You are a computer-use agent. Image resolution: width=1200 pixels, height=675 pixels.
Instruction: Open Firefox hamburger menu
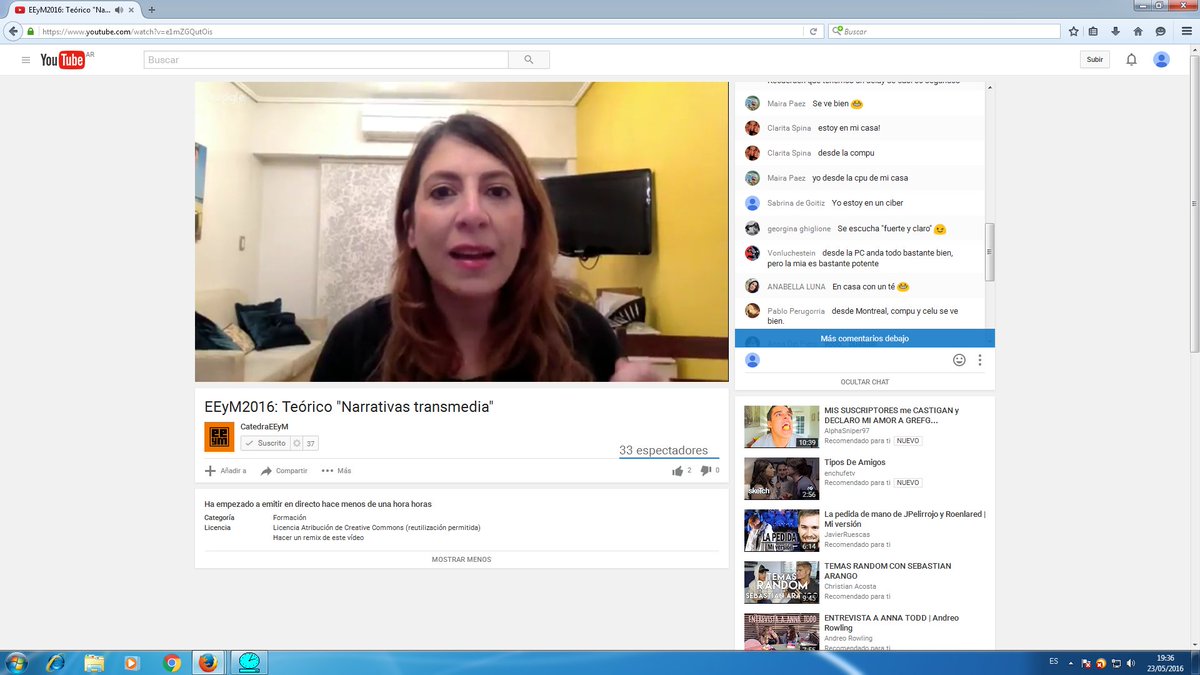(x=1186, y=31)
